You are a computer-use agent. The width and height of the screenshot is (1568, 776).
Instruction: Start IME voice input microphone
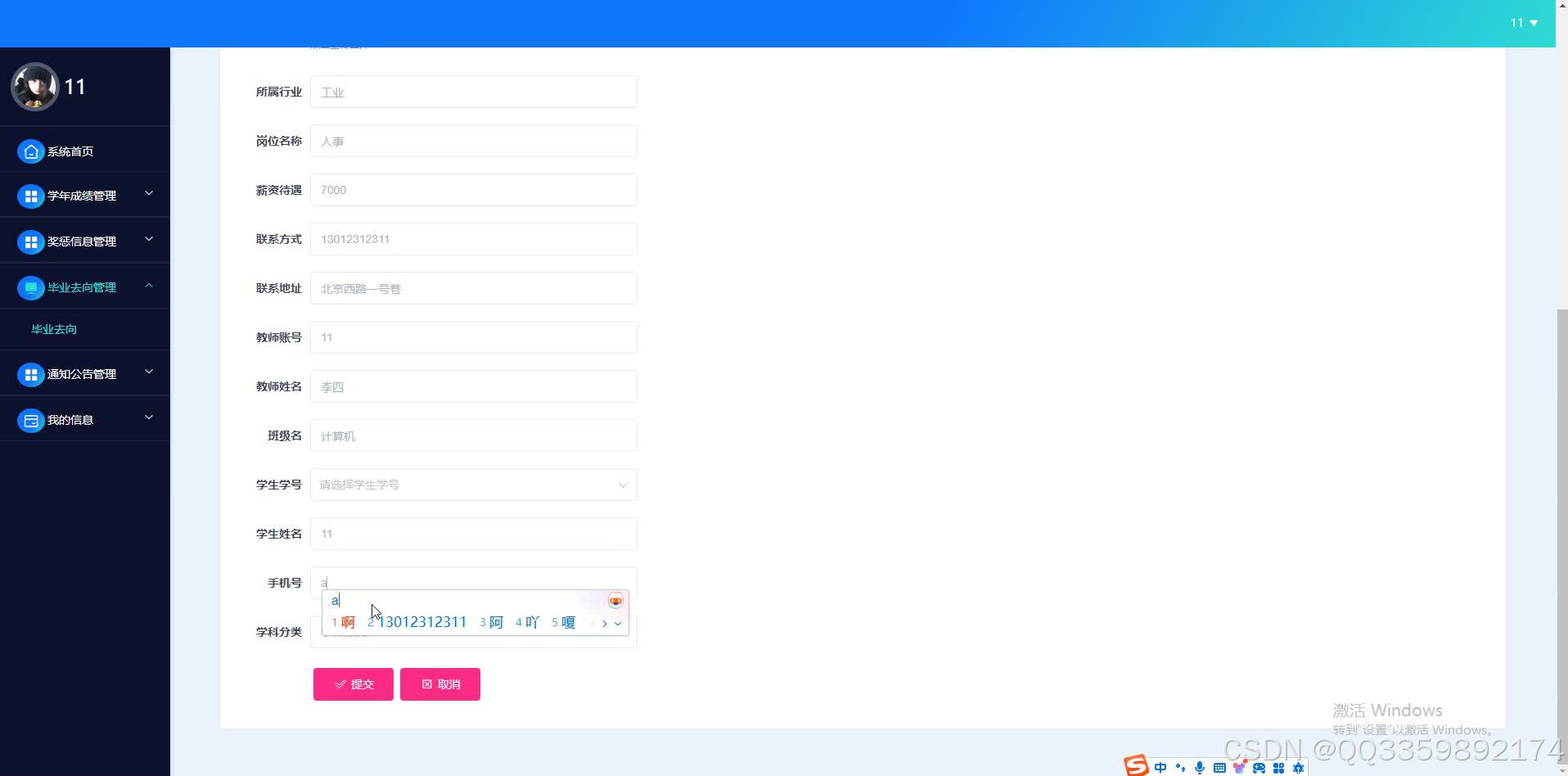click(x=1200, y=768)
